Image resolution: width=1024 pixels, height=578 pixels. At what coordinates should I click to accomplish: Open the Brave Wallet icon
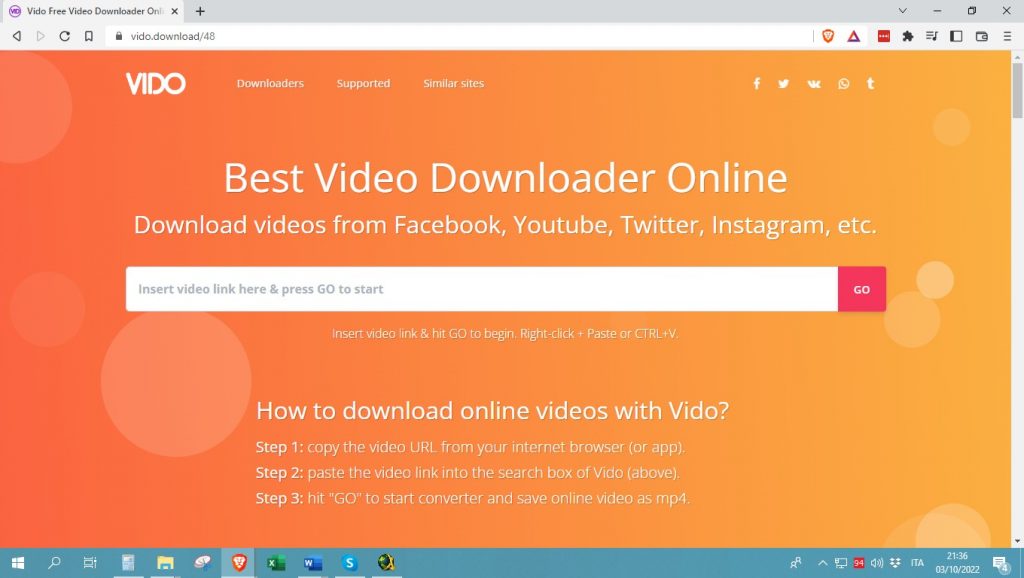[981, 36]
